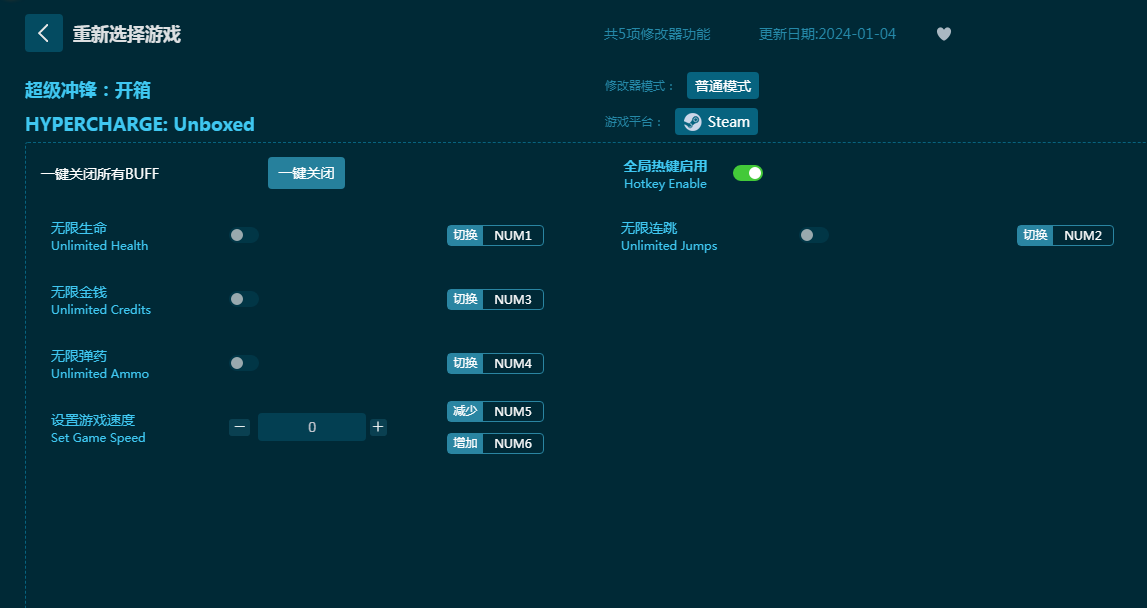Enable Unlimited Ammo toggle

click(244, 363)
